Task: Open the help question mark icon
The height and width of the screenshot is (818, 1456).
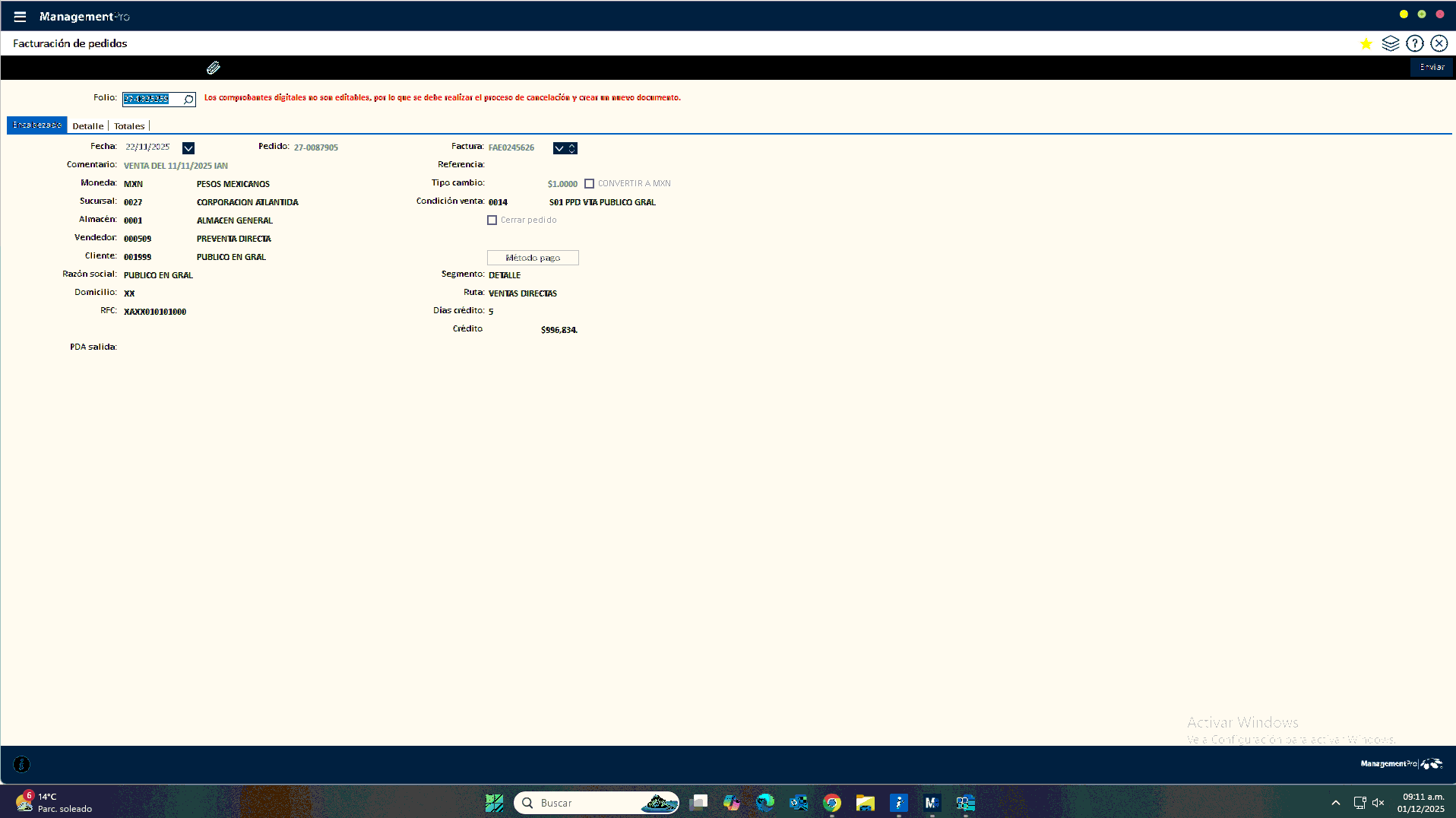Action: click(1414, 44)
